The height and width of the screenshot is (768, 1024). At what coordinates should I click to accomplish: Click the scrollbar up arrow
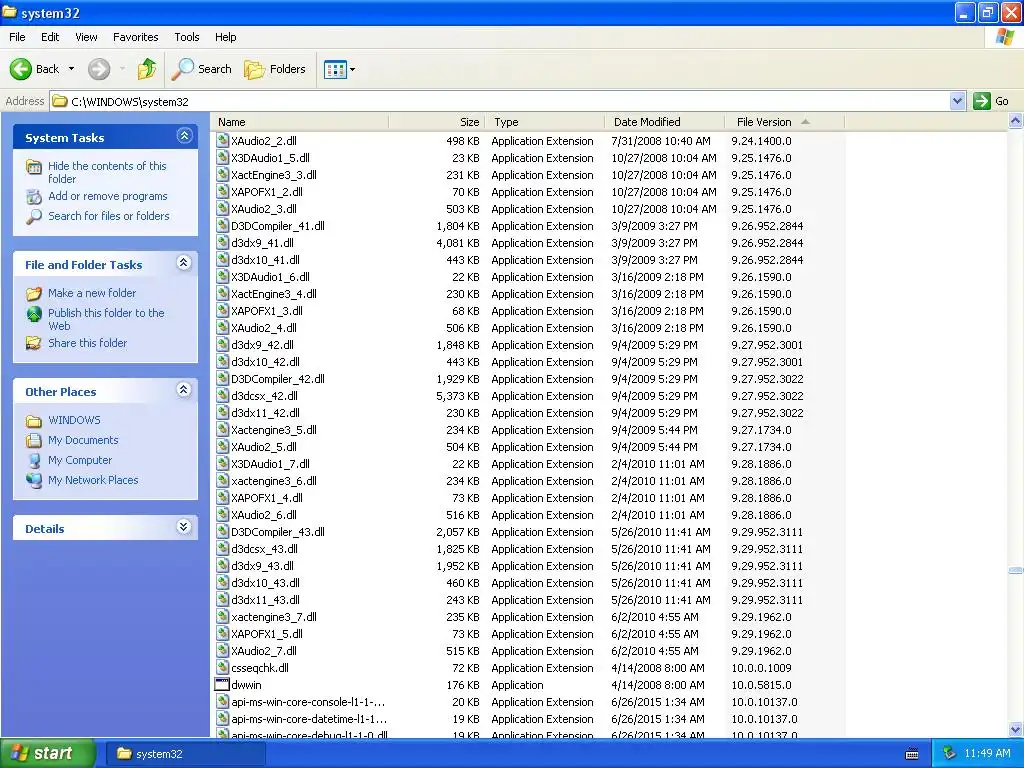tap(1016, 121)
